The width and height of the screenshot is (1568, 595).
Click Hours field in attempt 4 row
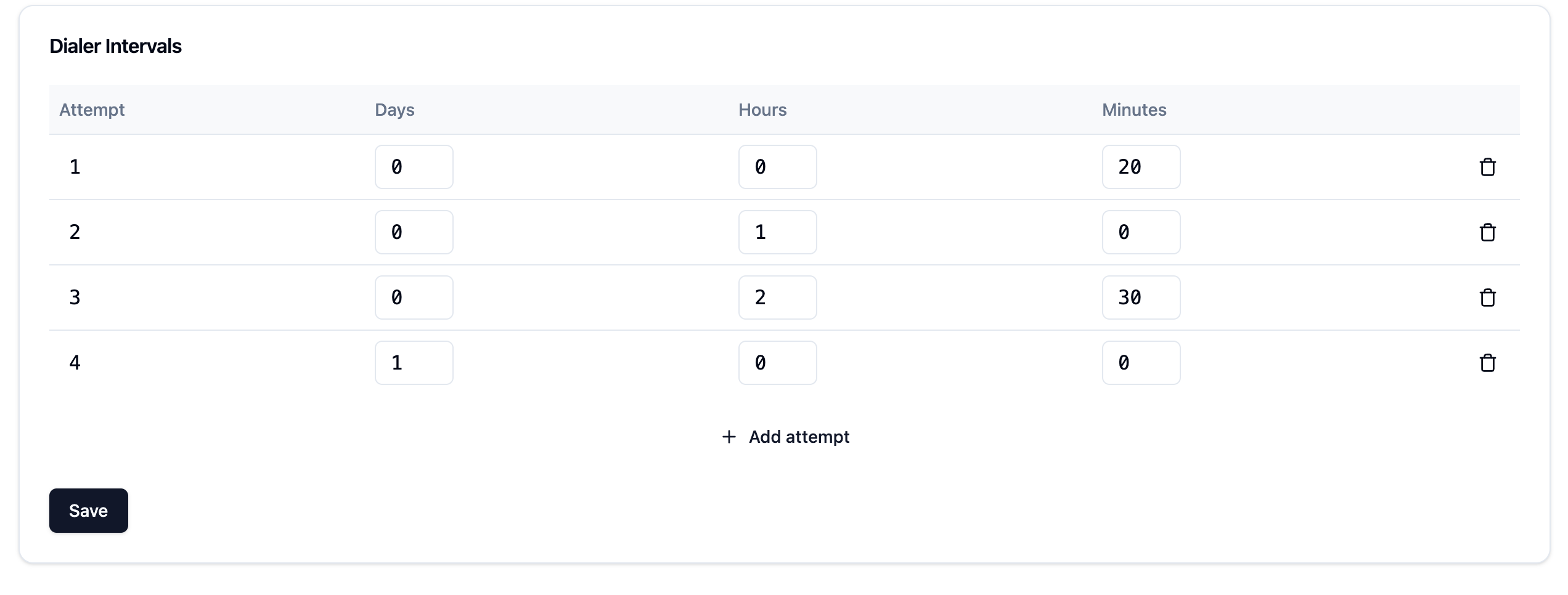pos(777,363)
